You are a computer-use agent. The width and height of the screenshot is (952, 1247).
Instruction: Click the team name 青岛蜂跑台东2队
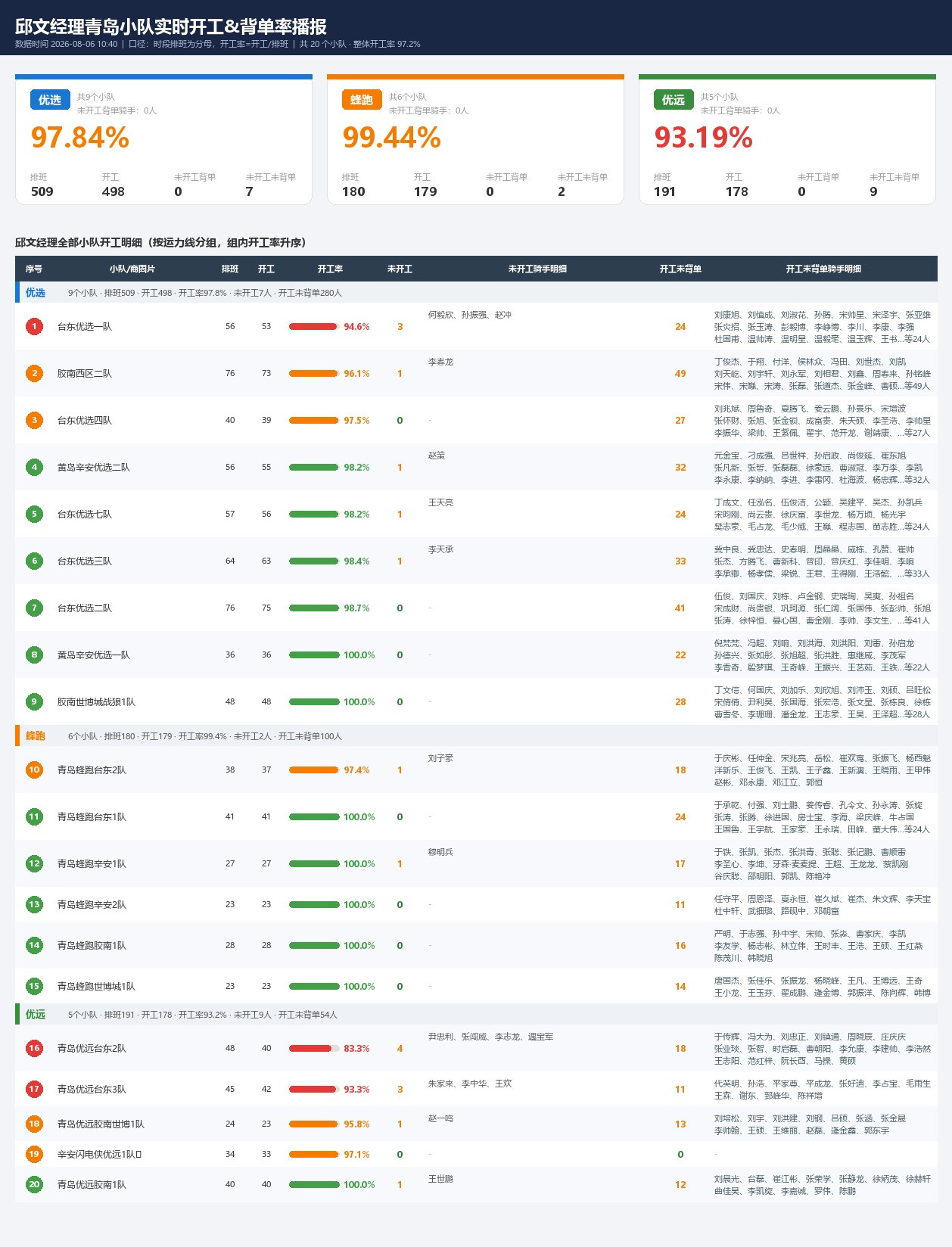pyautogui.click(x=92, y=770)
